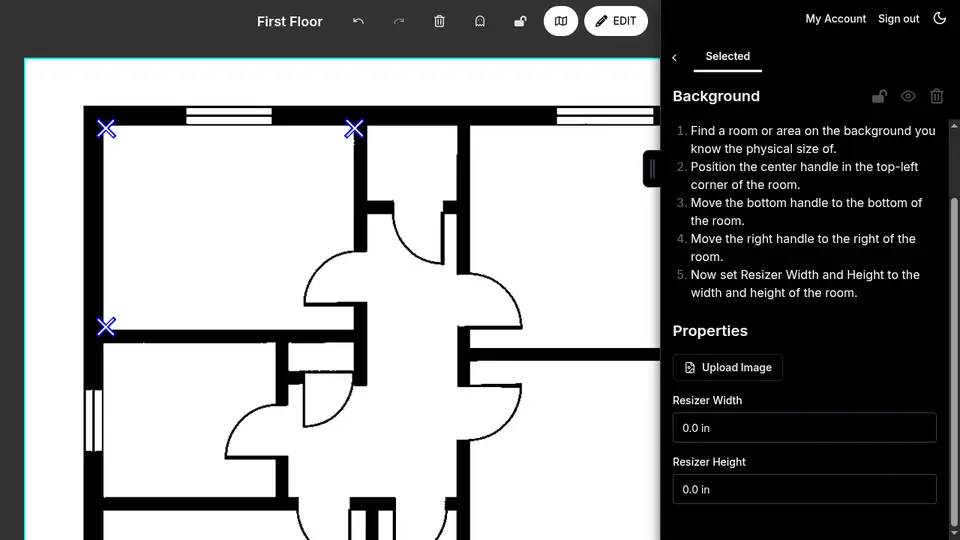Toggle the toolbar unlock padlock icon
Viewport: 960px width, 540px height.
pos(520,21)
